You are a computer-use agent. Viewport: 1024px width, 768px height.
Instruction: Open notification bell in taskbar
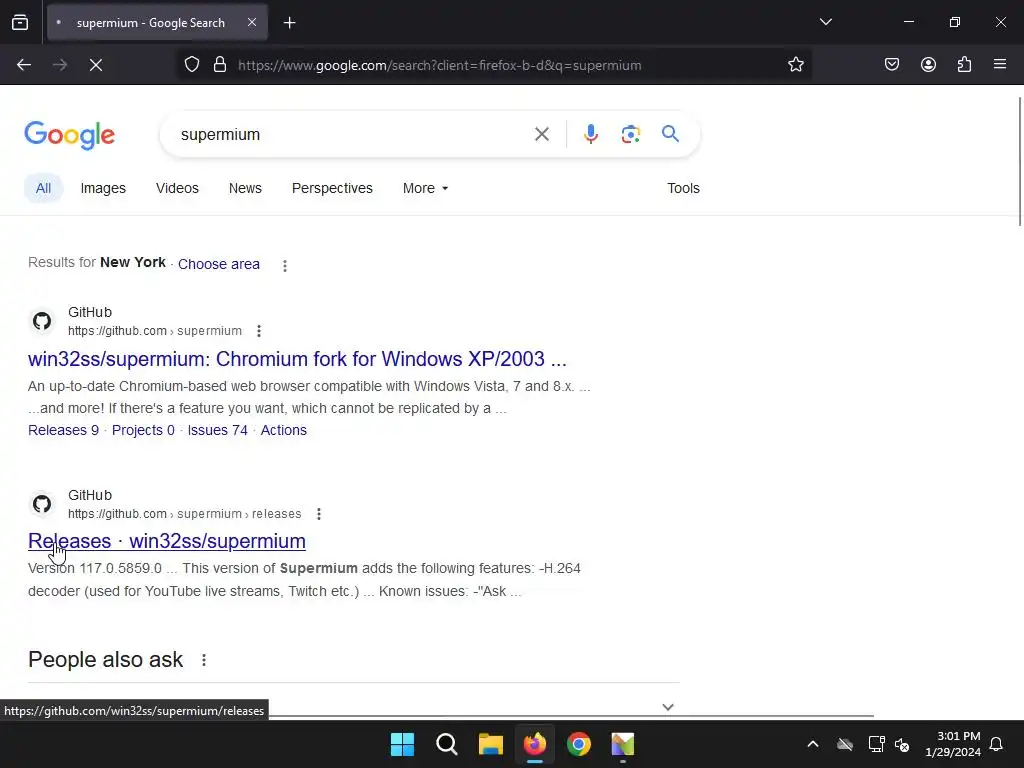point(996,744)
